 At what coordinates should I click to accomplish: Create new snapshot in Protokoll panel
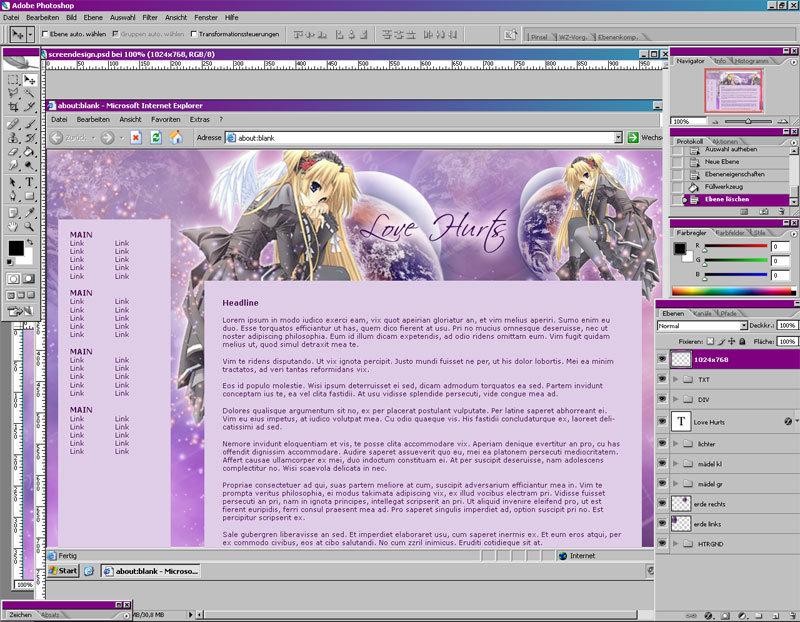(763, 211)
